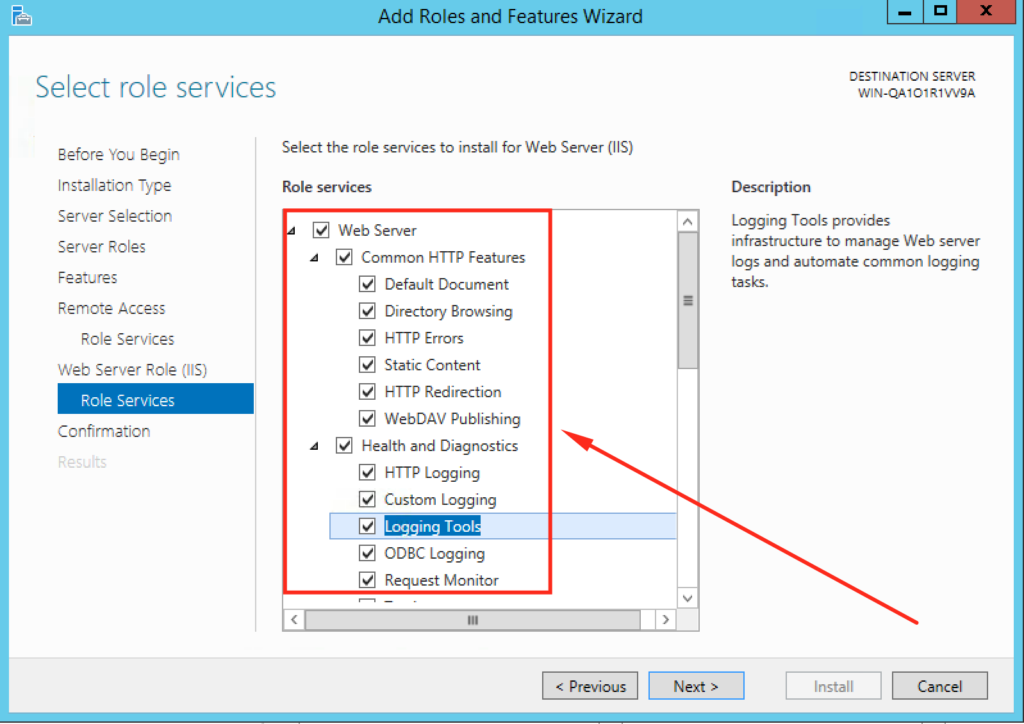Uncheck ODBC Logging checkbox
The image size is (1024, 724).
(368, 553)
